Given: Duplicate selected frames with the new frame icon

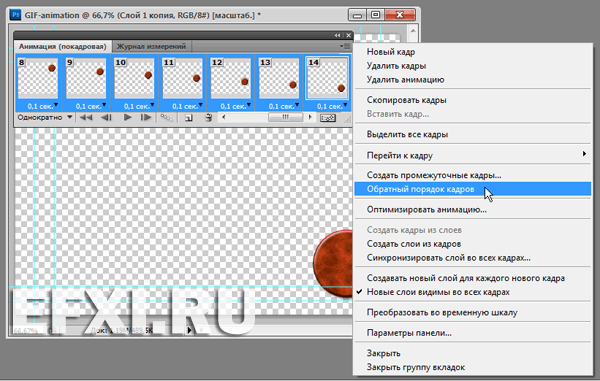Looking at the screenshot, I should pos(189,118).
